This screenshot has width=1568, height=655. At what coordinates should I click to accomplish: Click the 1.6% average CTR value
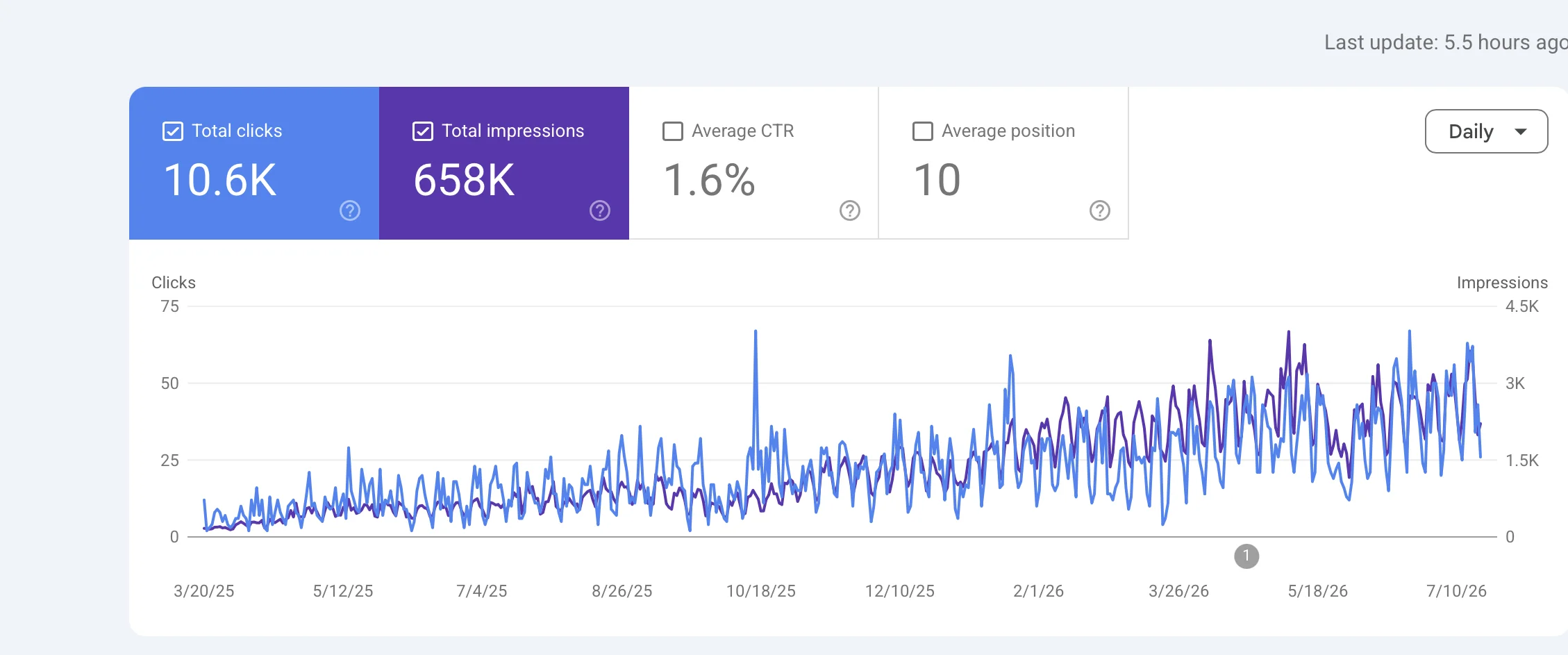(709, 180)
